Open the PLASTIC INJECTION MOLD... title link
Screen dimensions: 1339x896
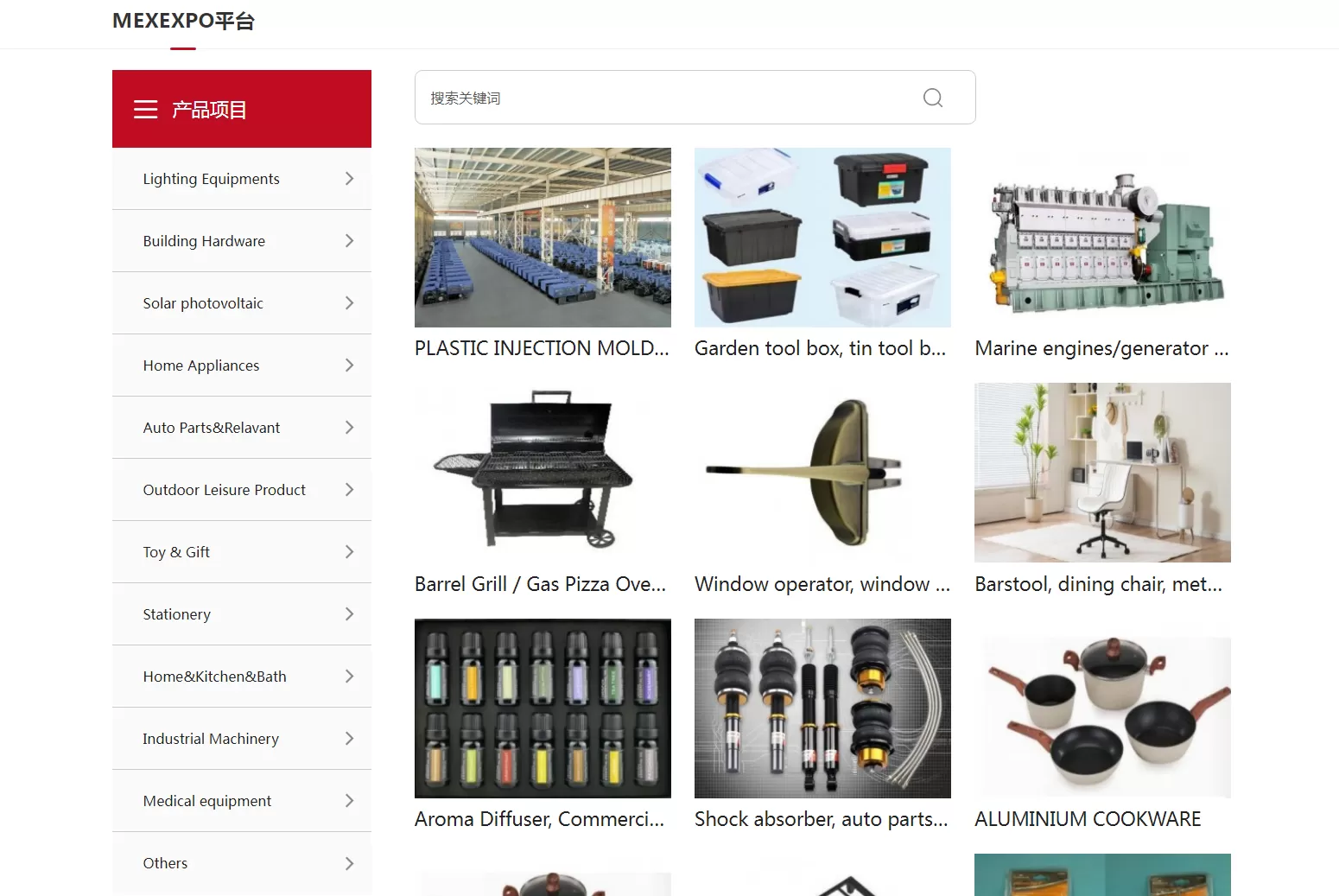pos(542,348)
